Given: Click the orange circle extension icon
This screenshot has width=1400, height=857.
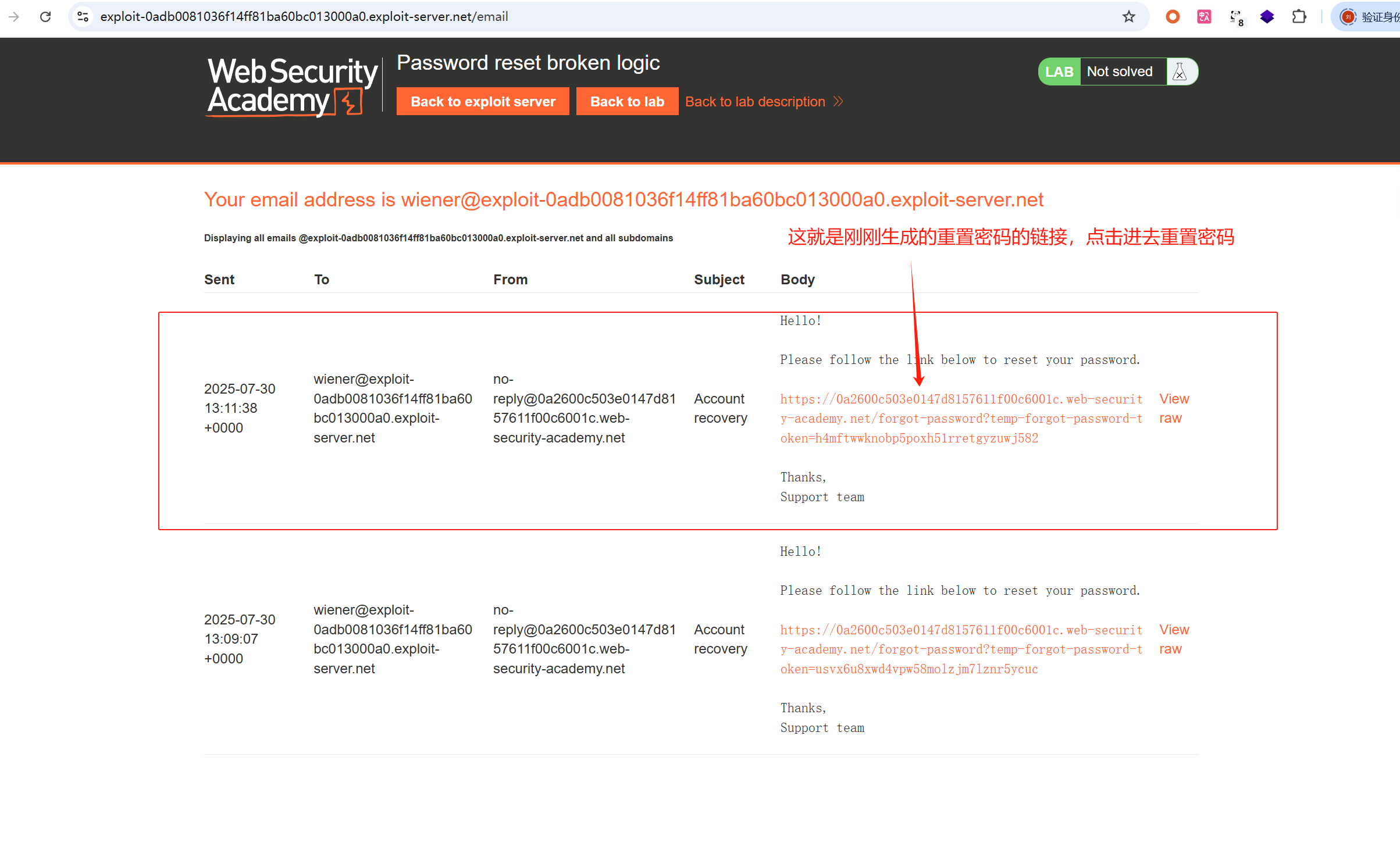Looking at the screenshot, I should click(x=1173, y=17).
